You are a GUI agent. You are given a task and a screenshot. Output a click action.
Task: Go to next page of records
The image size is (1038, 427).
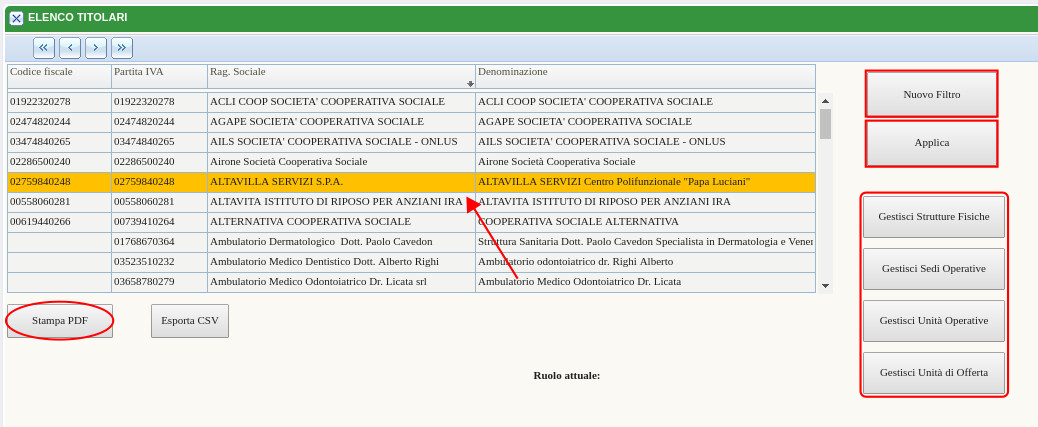pos(96,48)
